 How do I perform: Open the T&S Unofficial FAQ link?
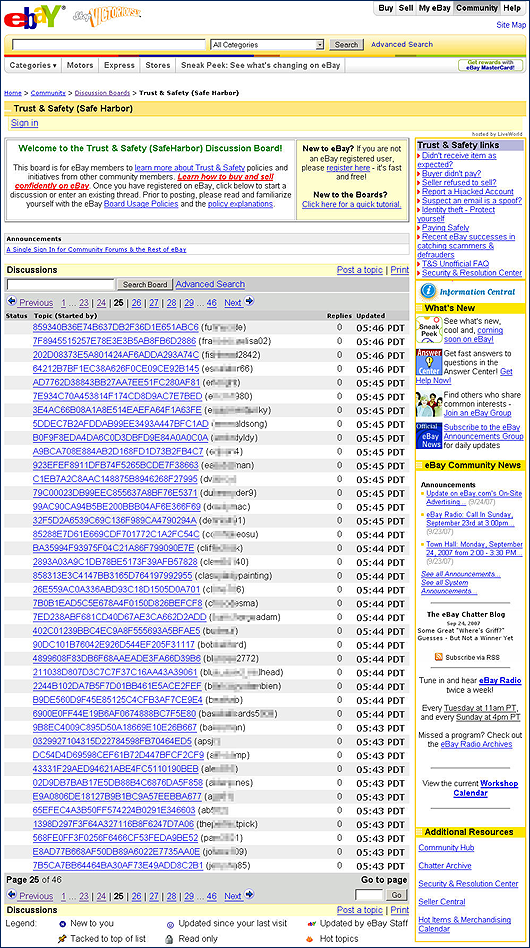tap(456, 264)
